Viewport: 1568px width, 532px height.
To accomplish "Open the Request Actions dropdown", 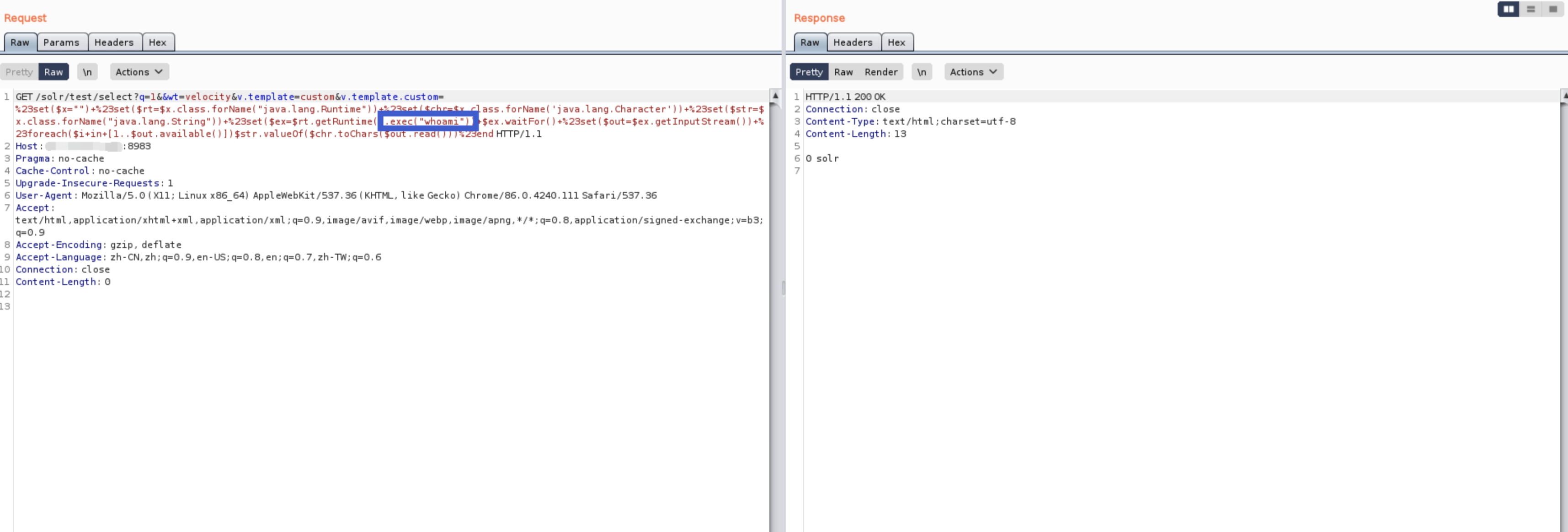I will (x=139, y=72).
